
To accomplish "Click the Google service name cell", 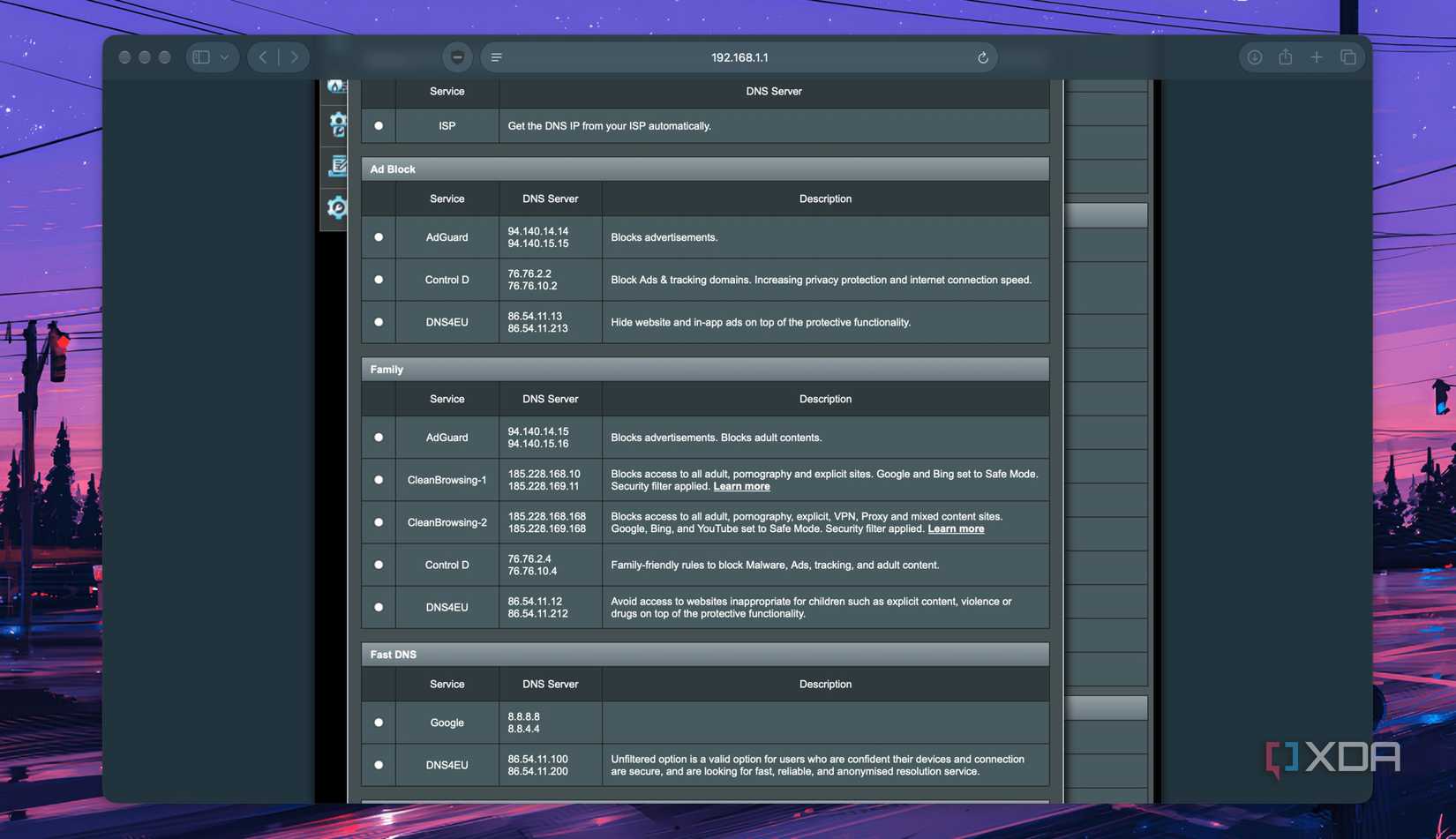I will [447, 723].
